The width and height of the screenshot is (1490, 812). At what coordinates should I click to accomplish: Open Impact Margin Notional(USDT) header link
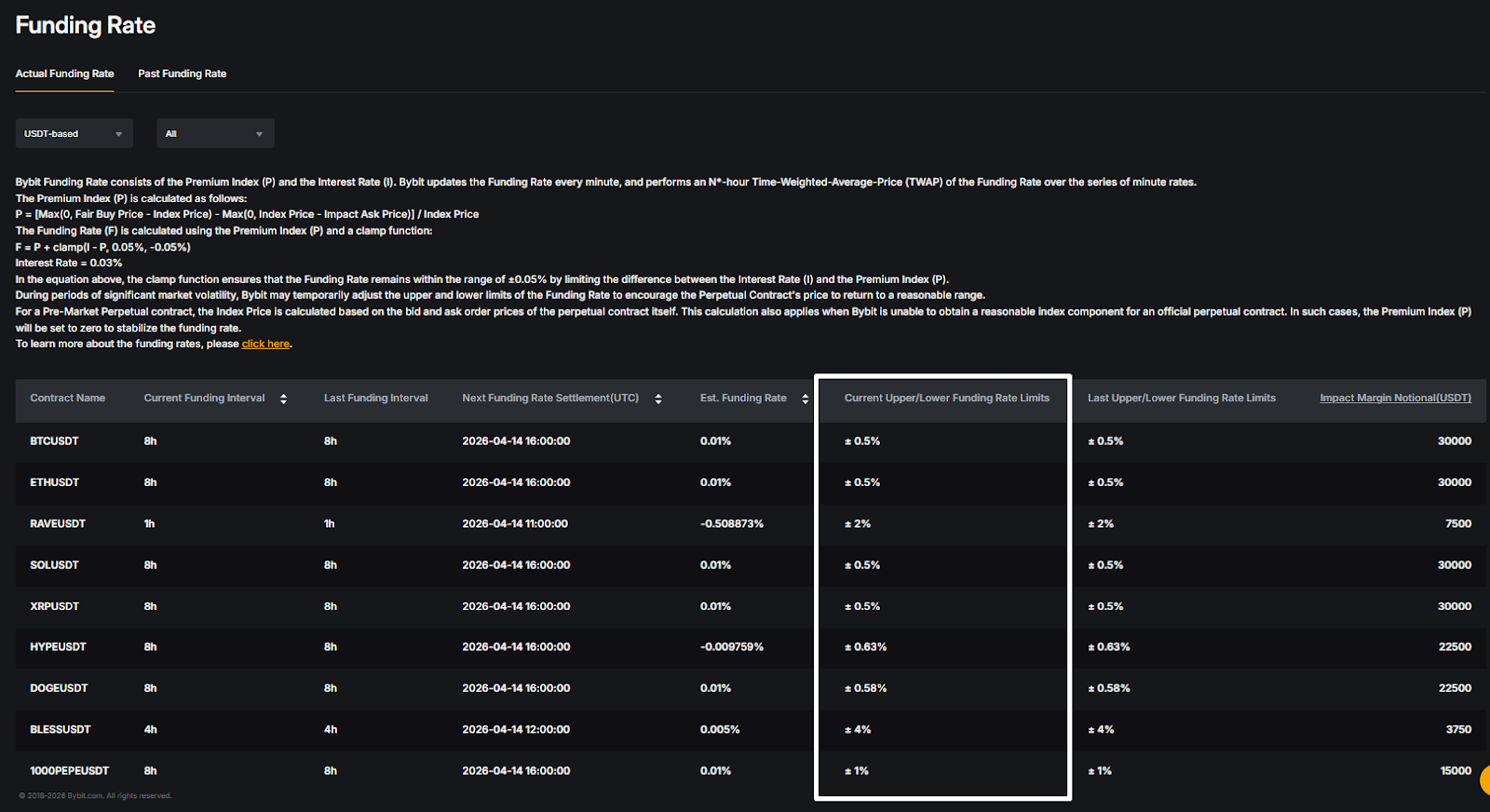[x=1395, y=398]
